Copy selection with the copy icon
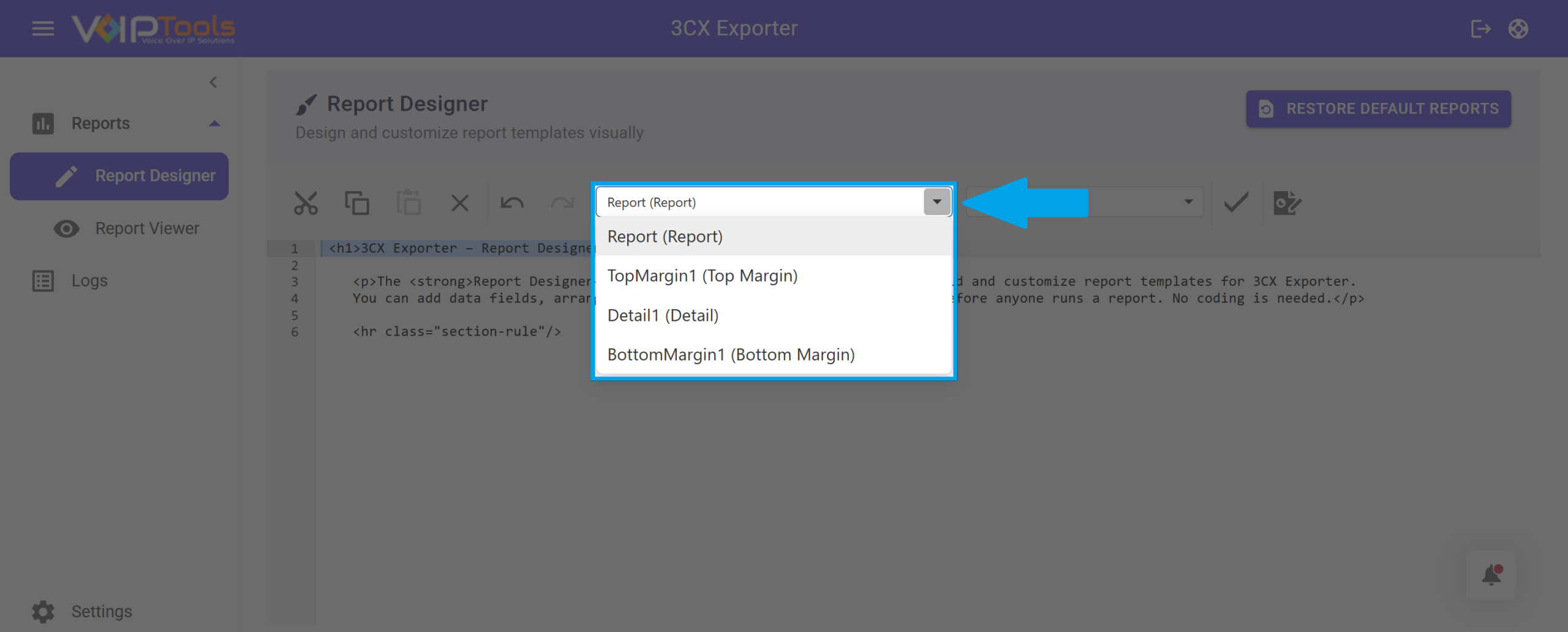 [357, 203]
